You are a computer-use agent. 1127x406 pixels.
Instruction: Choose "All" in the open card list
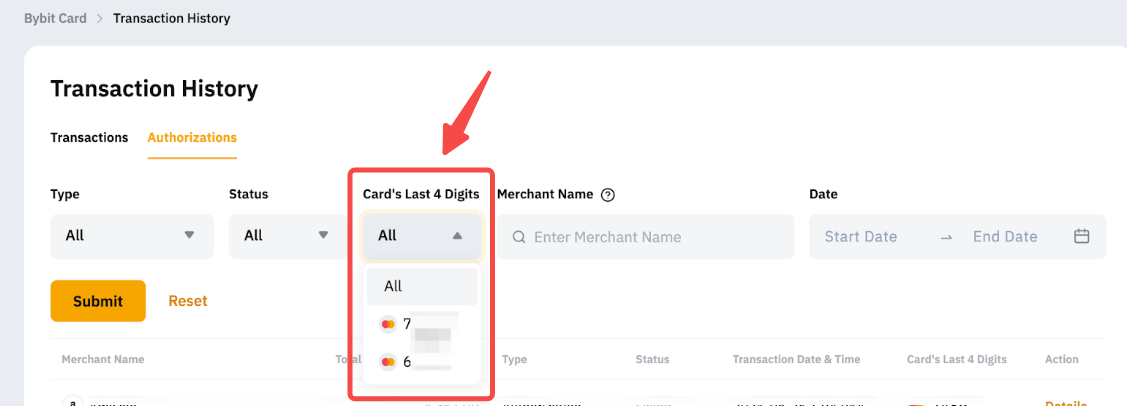[x=421, y=286]
